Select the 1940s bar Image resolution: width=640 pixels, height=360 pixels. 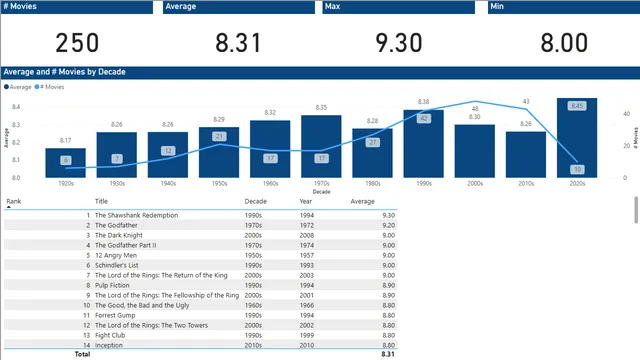(168, 155)
